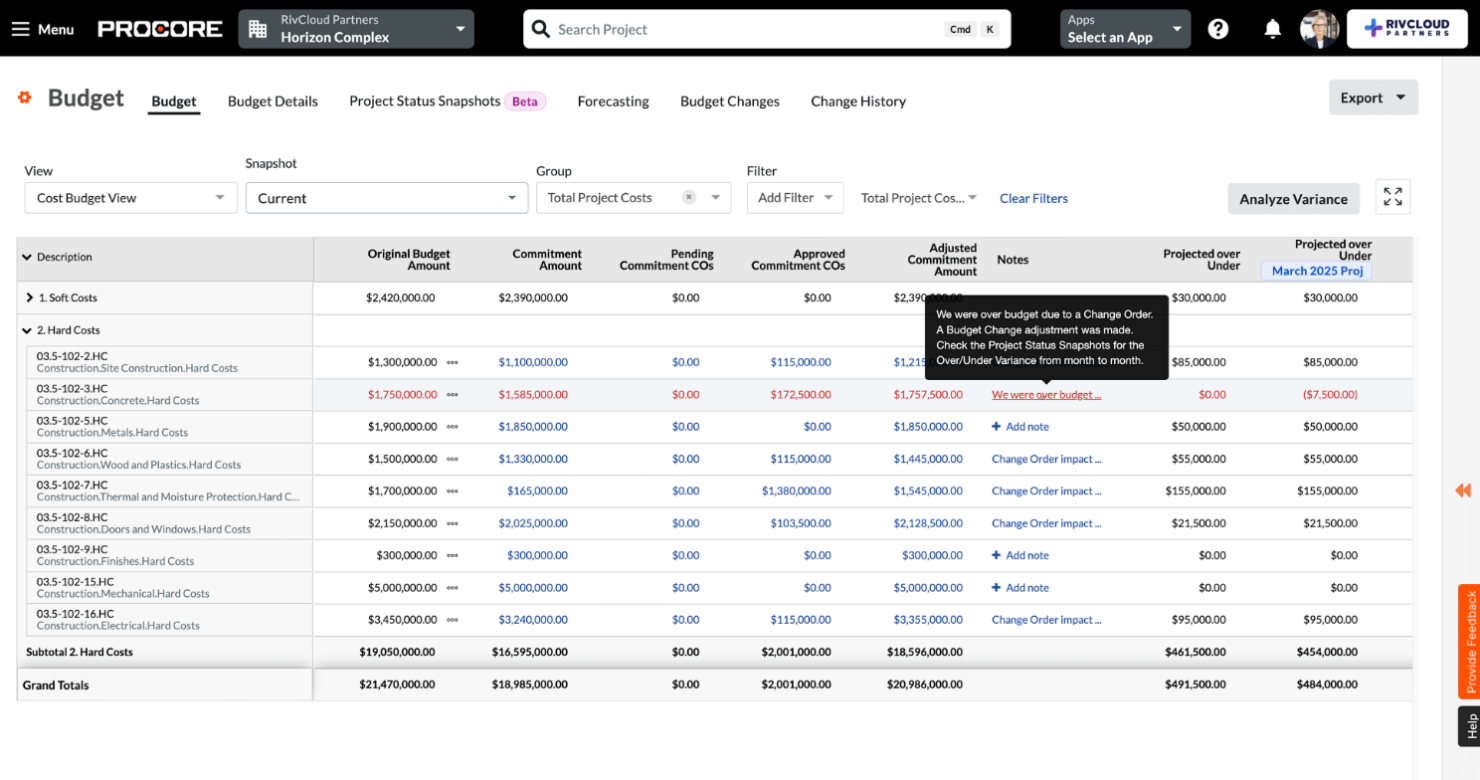Click the Procore logo
This screenshot has width=1480, height=780.
point(160,28)
